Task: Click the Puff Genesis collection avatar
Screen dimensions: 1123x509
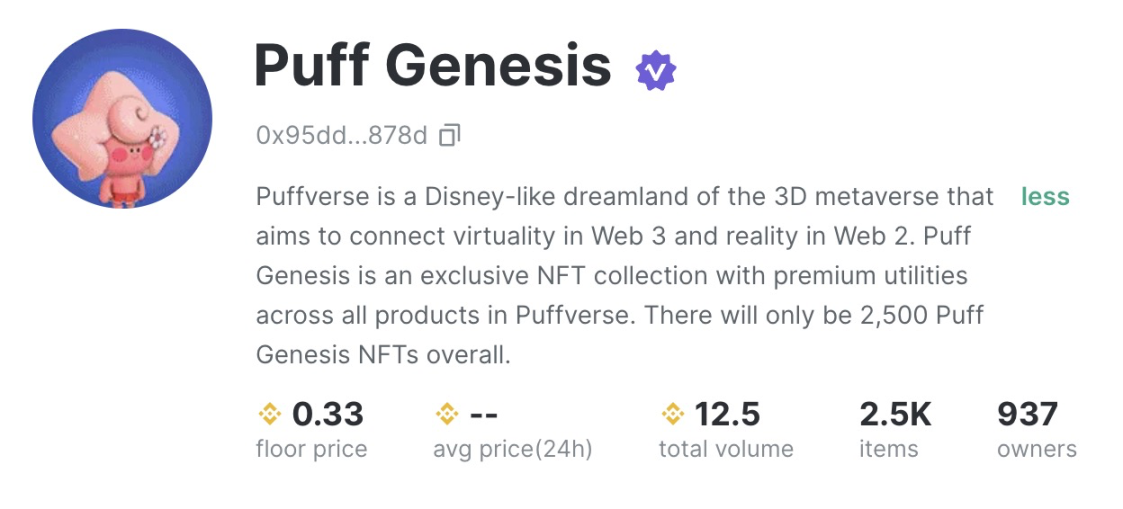Action: (122, 119)
